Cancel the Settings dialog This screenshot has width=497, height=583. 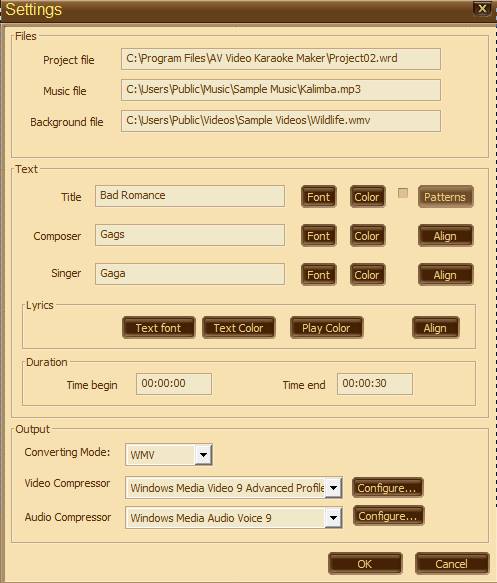click(452, 564)
